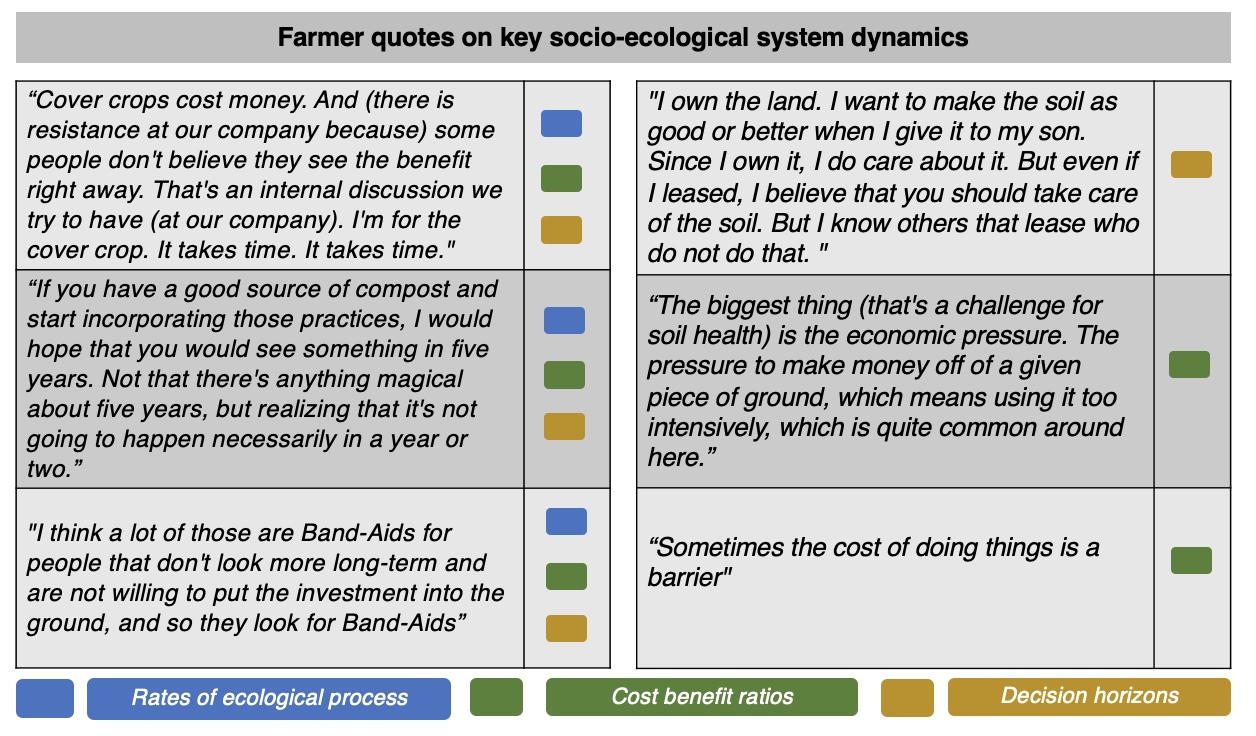Click the 'Cost benefit ratios' legend label
The image size is (1256, 736).
(x=702, y=697)
